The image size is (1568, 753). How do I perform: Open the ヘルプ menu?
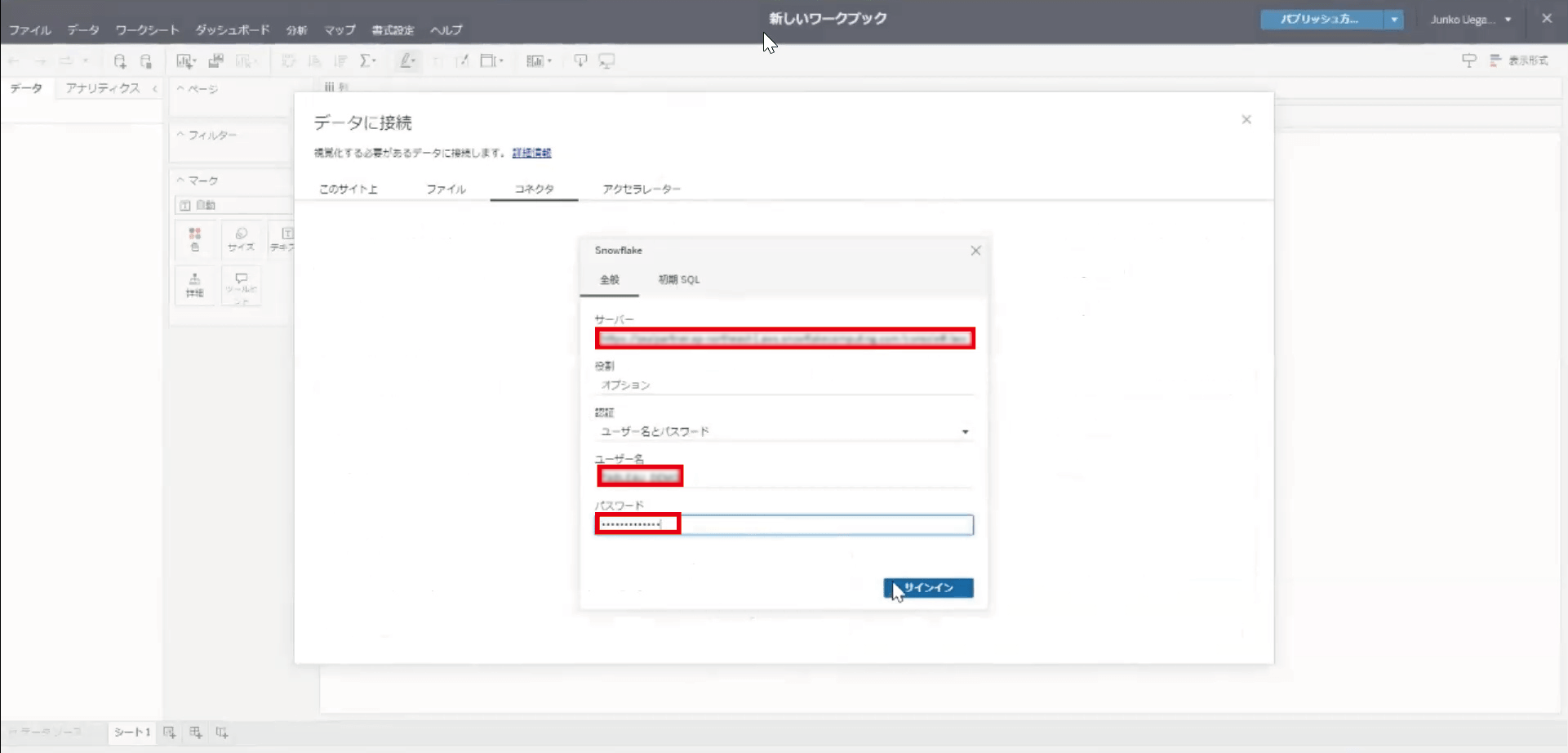coord(446,30)
